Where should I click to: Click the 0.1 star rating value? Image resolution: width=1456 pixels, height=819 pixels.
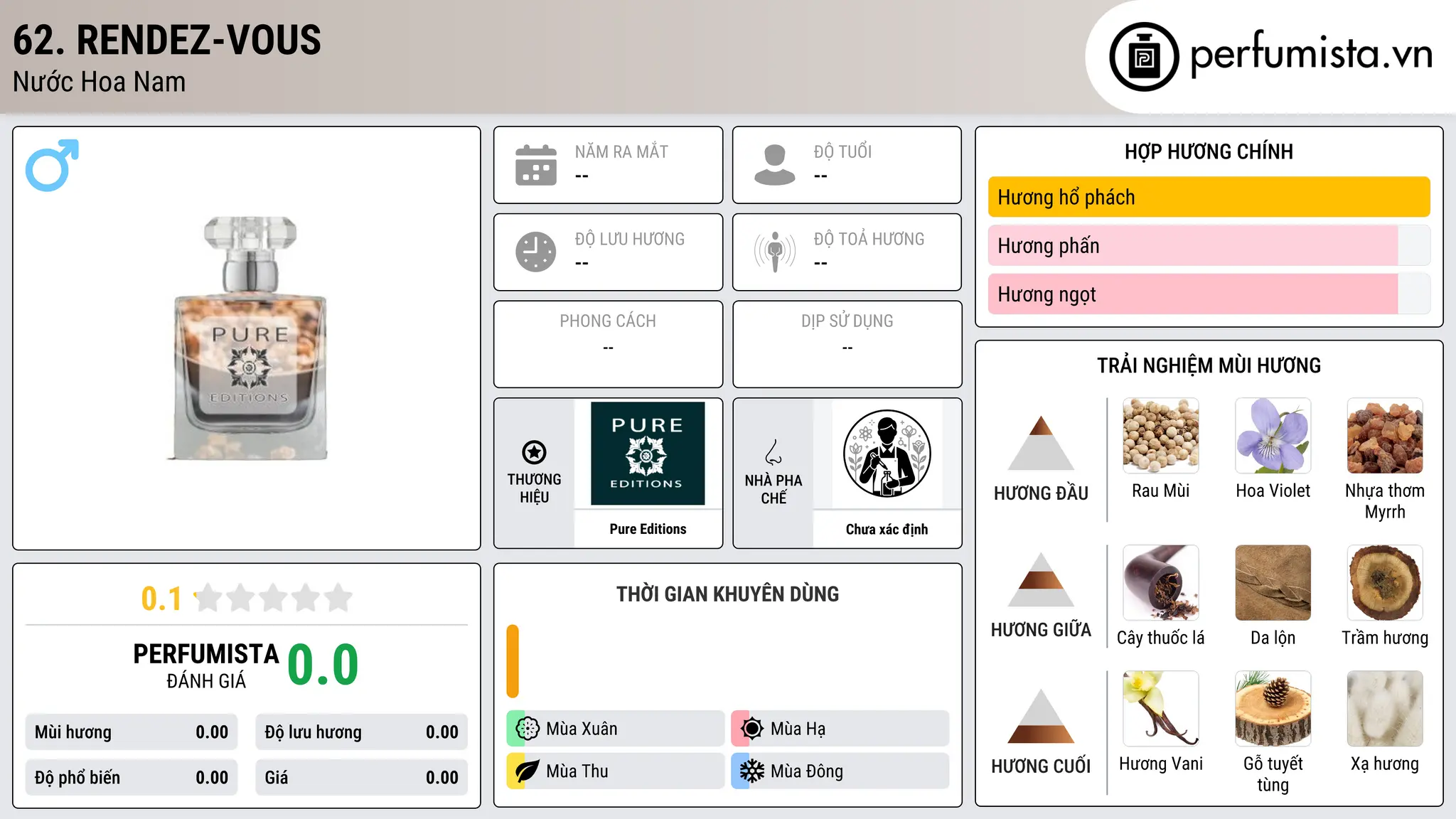click(161, 599)
